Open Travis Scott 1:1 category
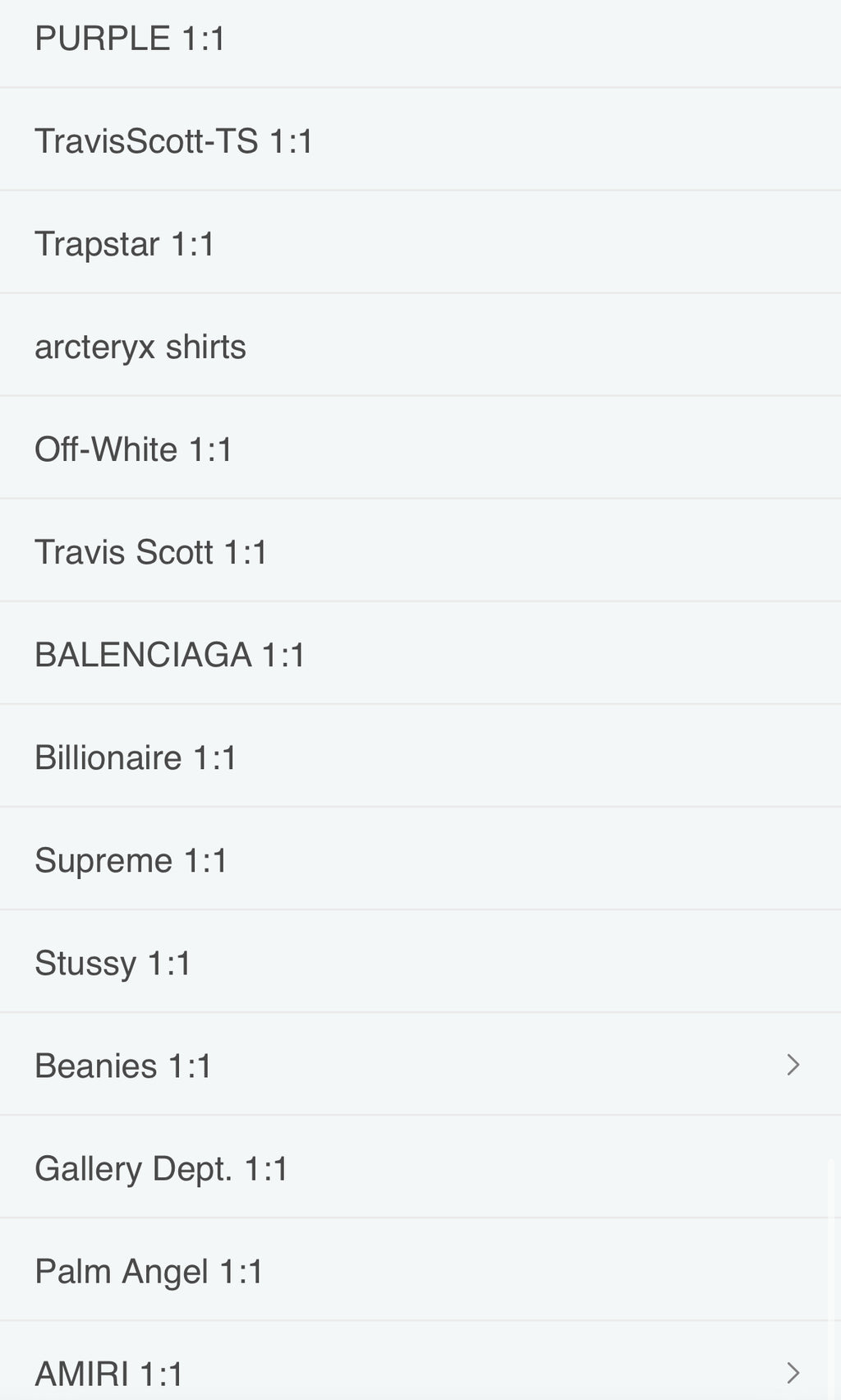The width and height of the screenshot is (841, 1400). [151, 552]
